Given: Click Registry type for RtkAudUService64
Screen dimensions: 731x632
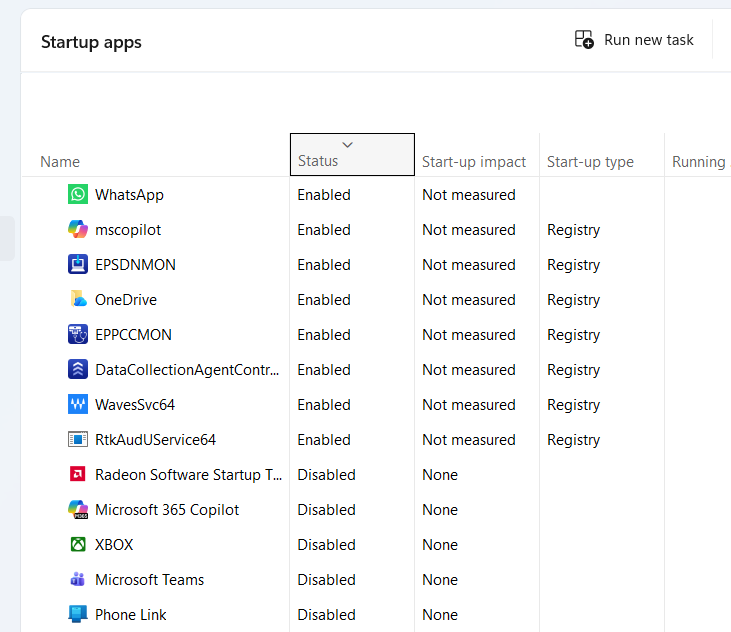Looking at the screenshot, I should coord(573,440).
